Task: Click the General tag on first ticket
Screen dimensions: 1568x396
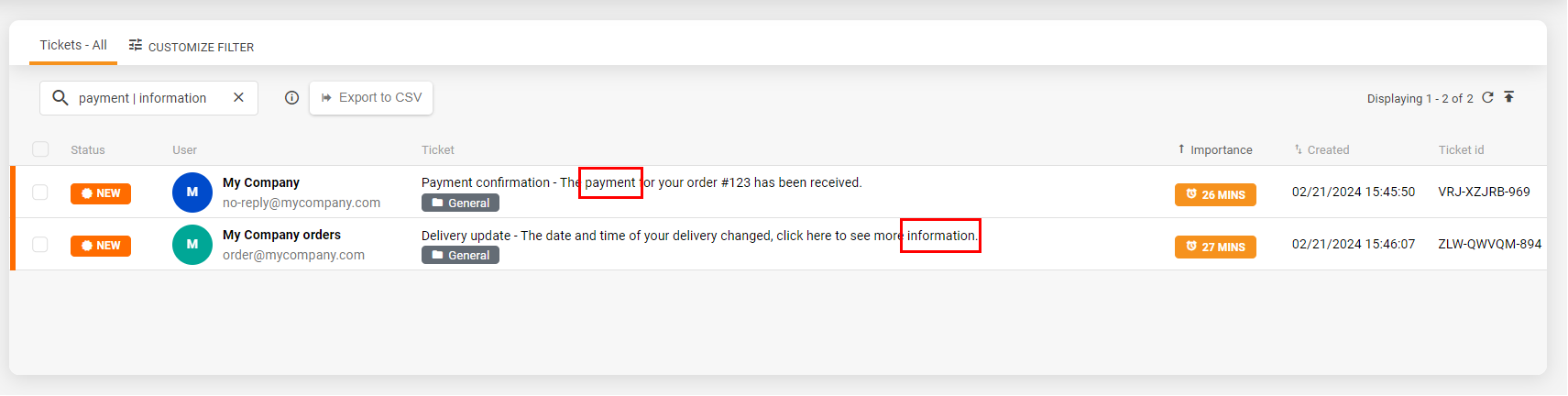Action: coord(460,203)
